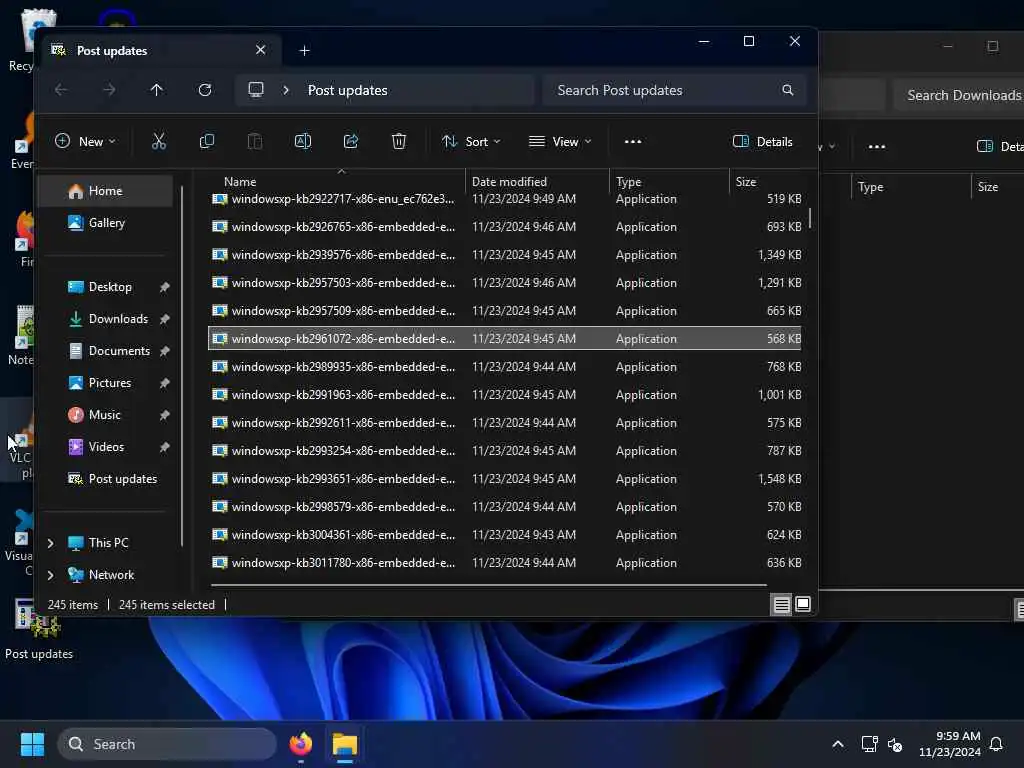This screenshot has width=1024, height=768.
Task: Open Pictures in the navigation pane
Action: [108, 383]
